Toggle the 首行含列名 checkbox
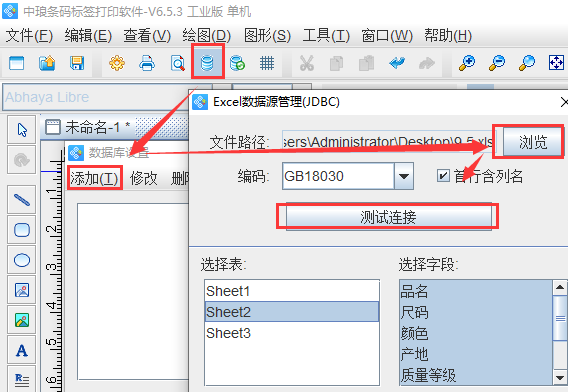The height and width of the screenshot is (392, 568). pyautogui.click(x=443, y=176)
